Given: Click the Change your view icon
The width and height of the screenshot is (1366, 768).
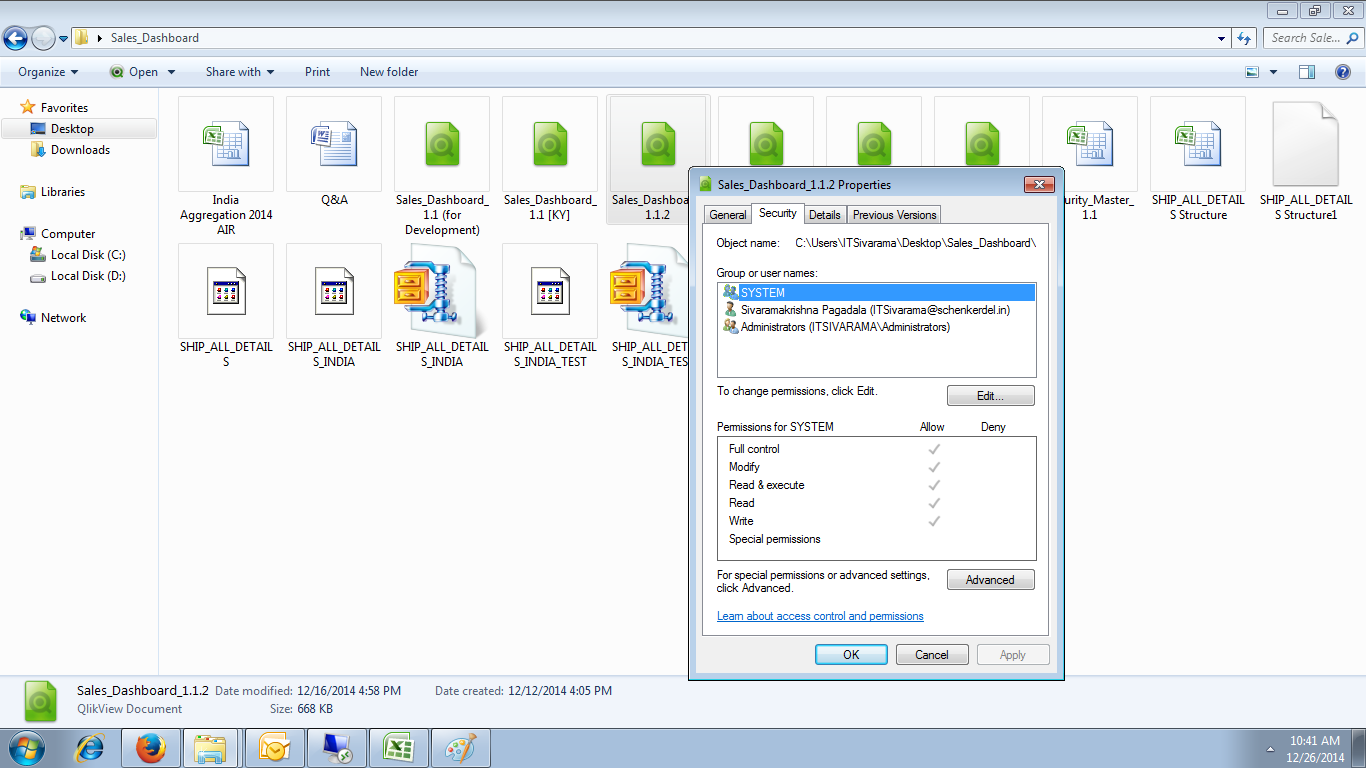Looking at the screenshot, I should click(1252, 72).
